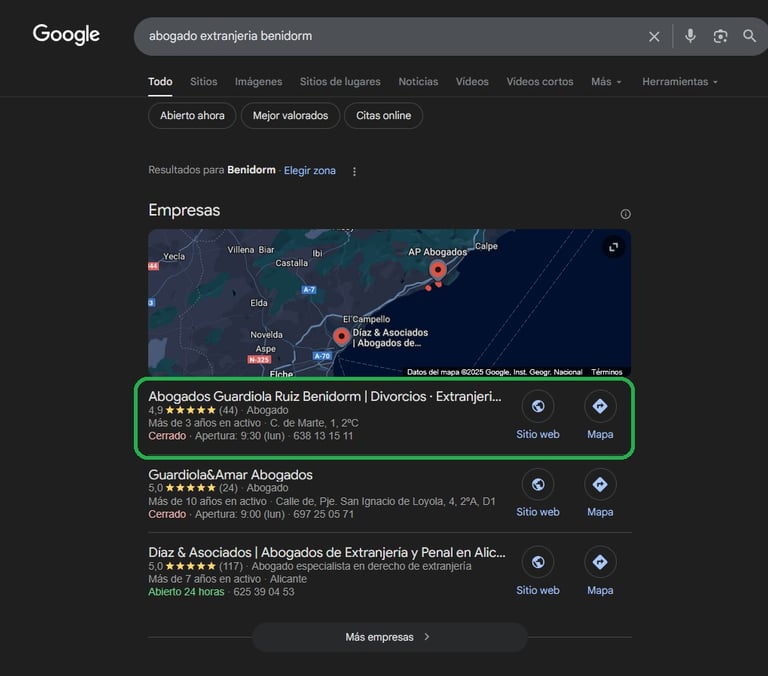
Task: Open Sitio web icon for Díaz & Asociados
Action: click(538, 562)
